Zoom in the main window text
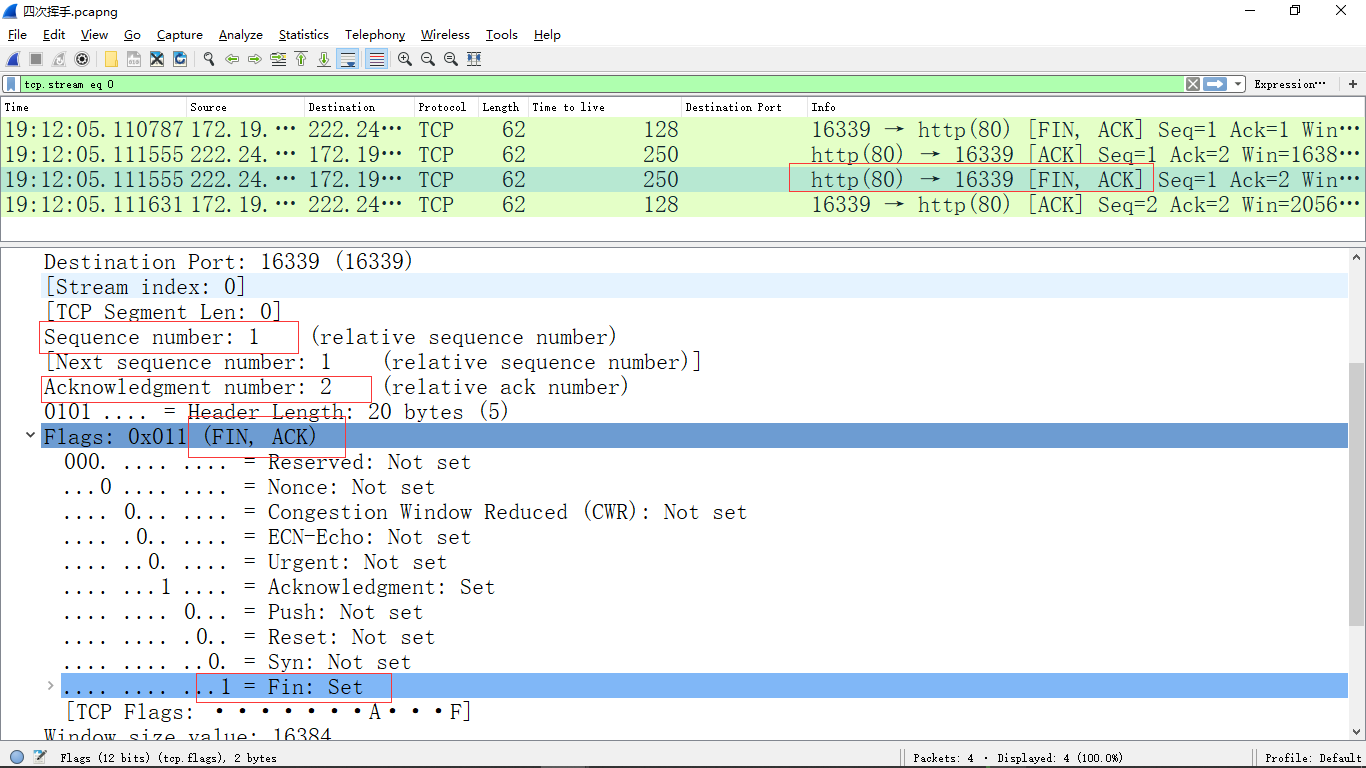Image resolution: width=1366 pixels, height=768 pixels. [x=405, y=59]
